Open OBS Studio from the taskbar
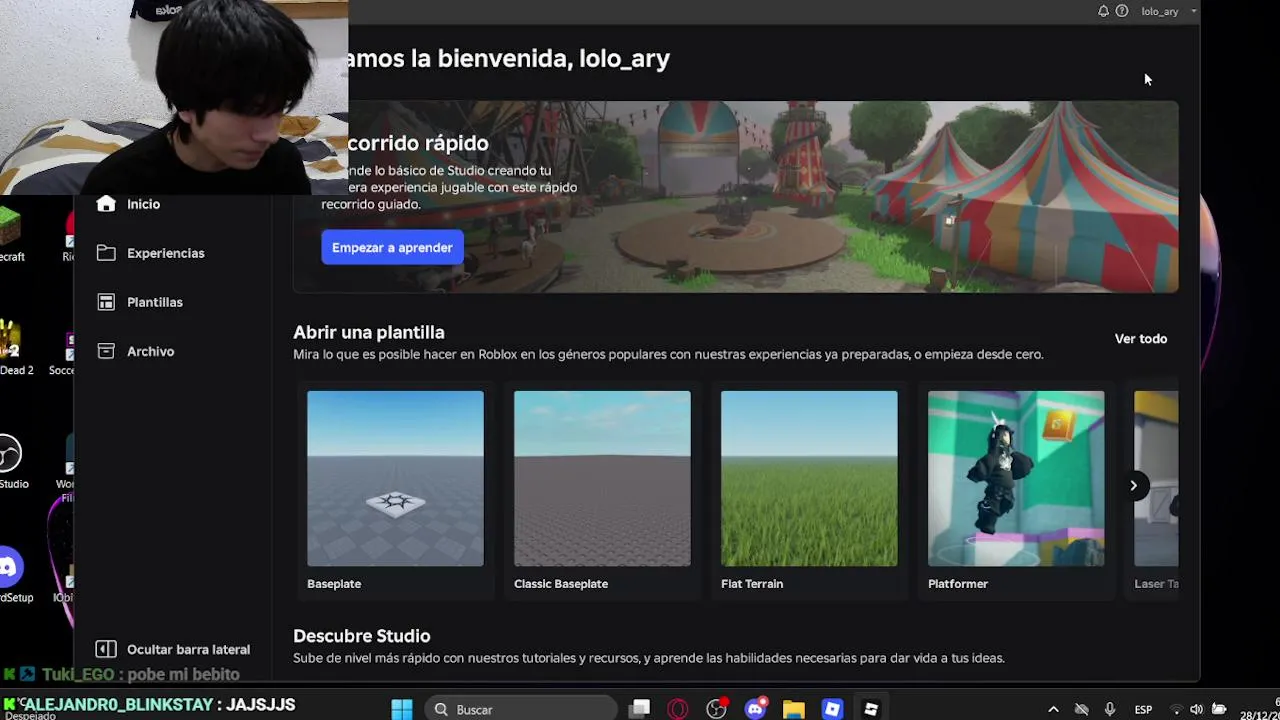This screenshot has width=1280, height=720. 717,709
